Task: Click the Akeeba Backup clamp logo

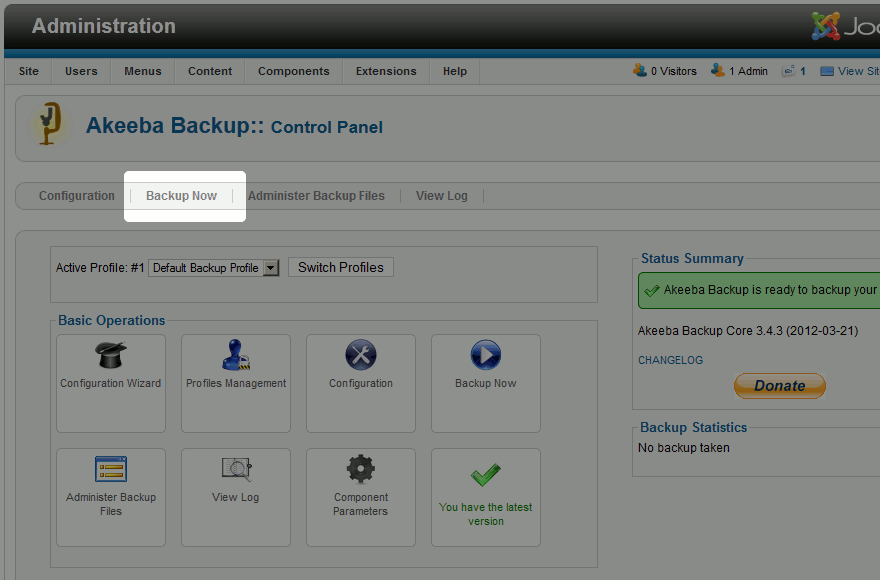Action: pos(49,124)
